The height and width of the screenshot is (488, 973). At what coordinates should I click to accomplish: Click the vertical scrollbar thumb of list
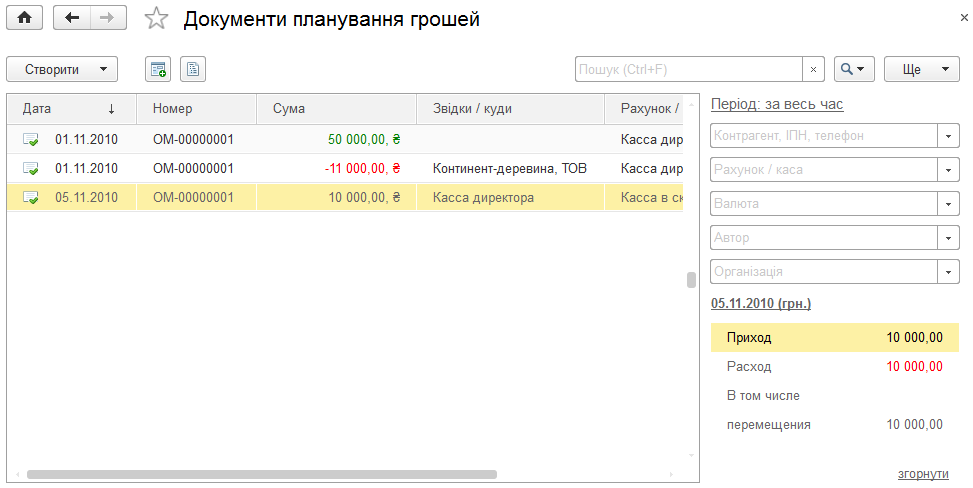(x=691, y=280)
